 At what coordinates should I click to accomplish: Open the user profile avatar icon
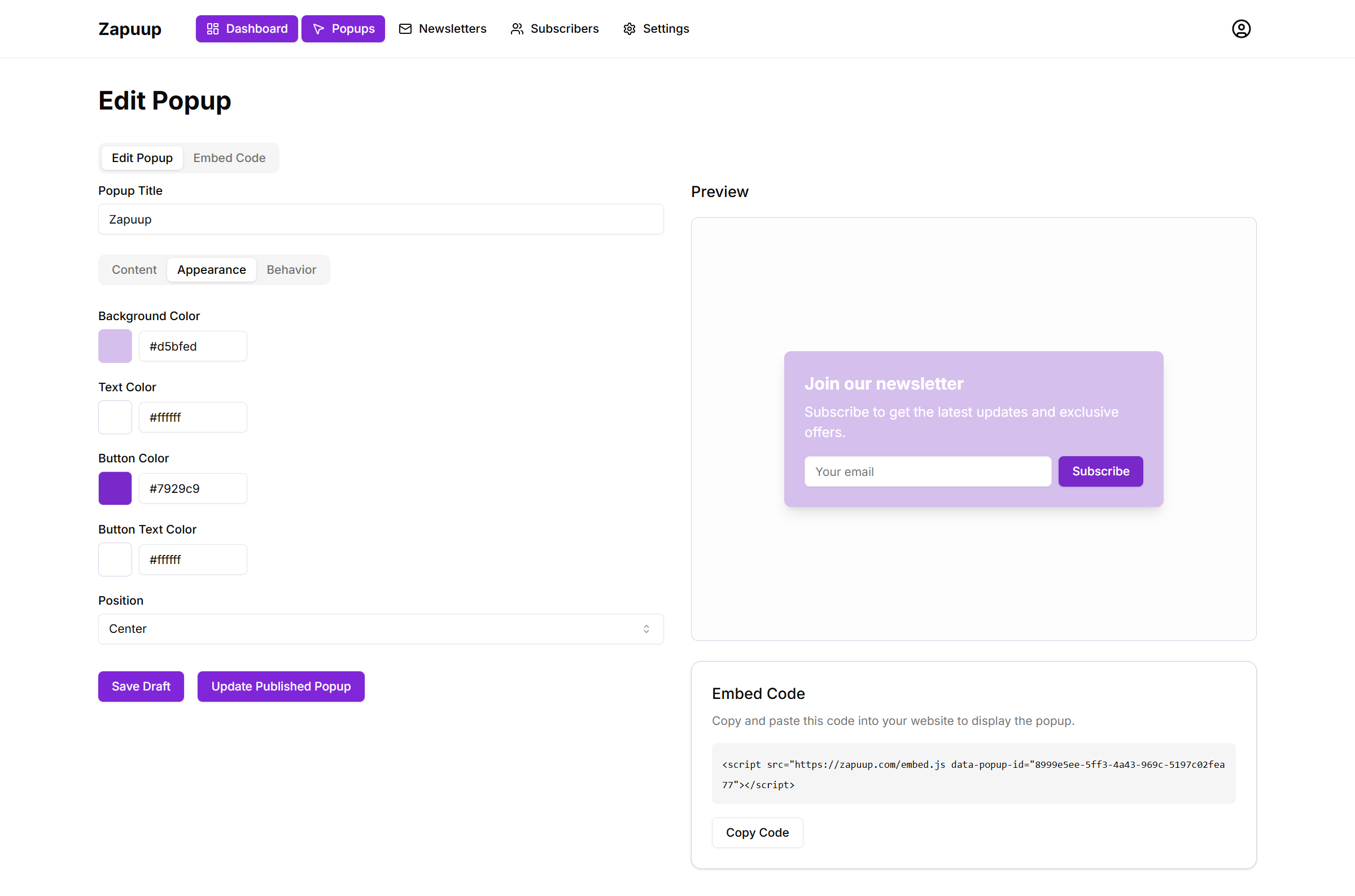click(x=1241, y=29)
